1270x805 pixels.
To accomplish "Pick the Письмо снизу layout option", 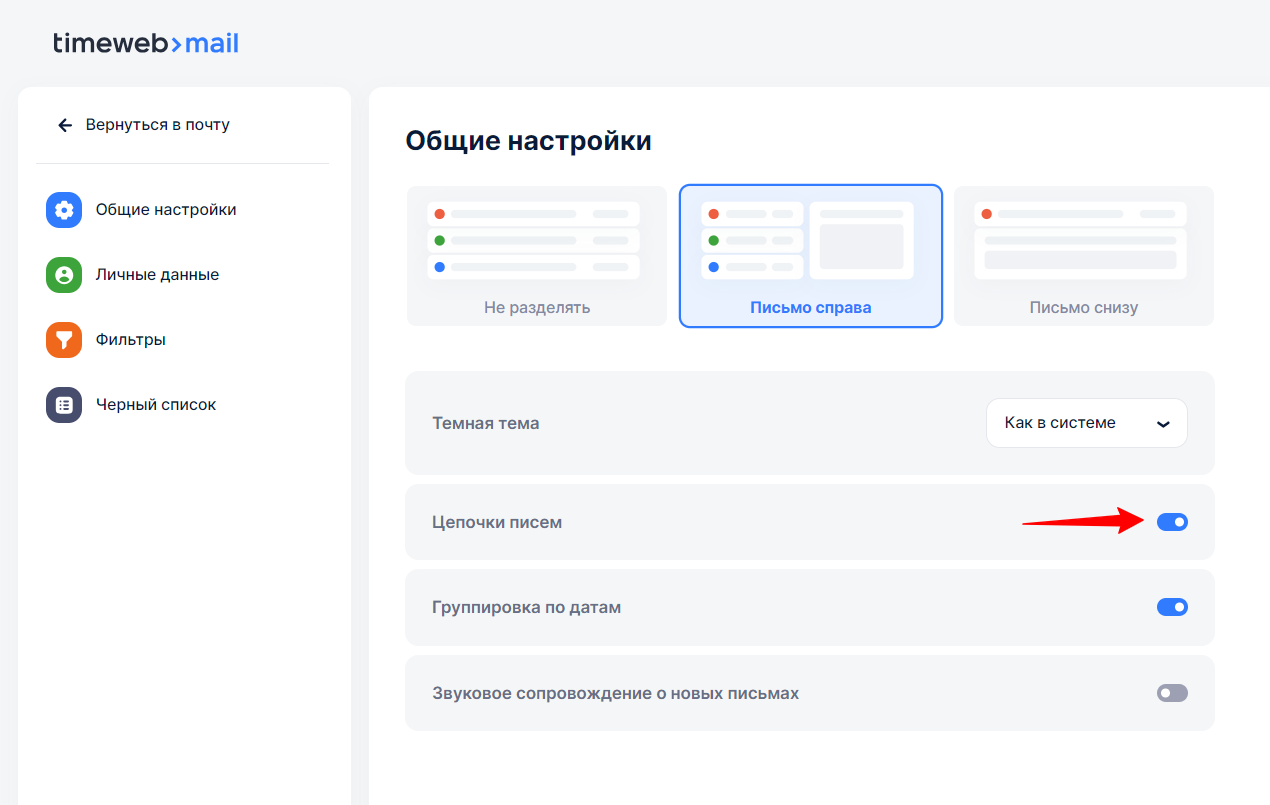I will coord(1084,256).
